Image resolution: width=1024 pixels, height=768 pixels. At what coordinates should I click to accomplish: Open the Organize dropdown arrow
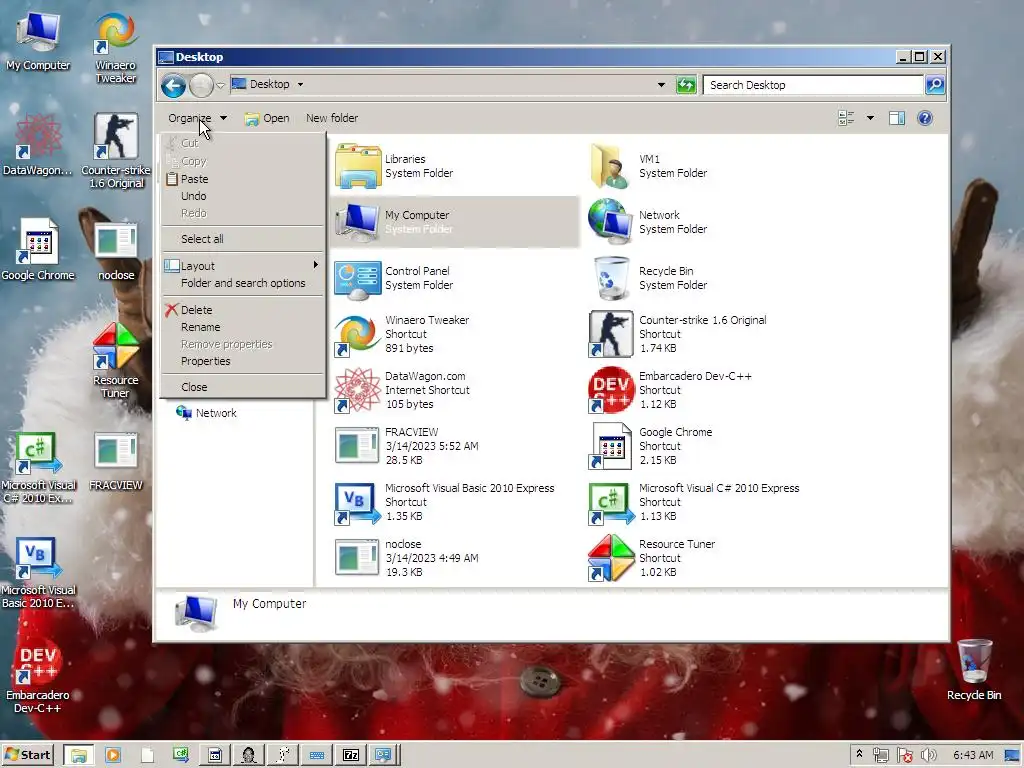coord(223,118)
